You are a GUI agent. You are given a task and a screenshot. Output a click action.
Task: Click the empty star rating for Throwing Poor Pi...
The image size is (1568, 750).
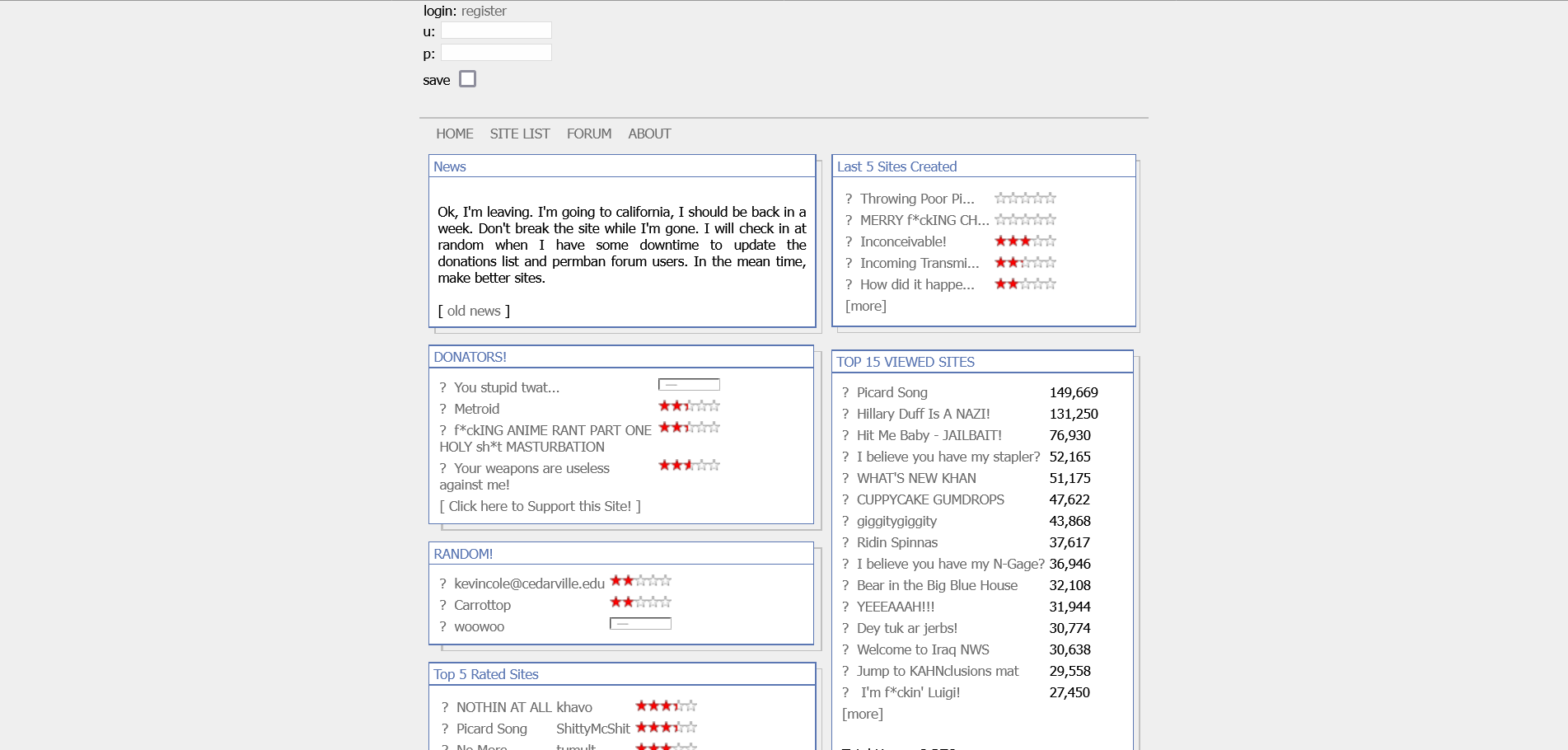(x=1025, y=198)
